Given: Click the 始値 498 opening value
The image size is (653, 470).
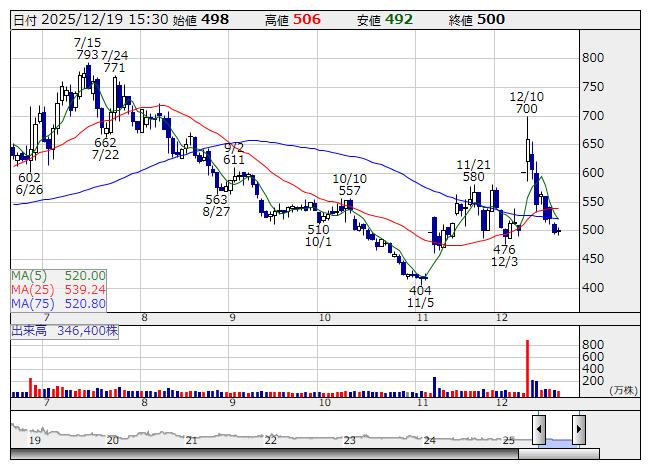Looking at the screenshot, I should click(201, 20).
